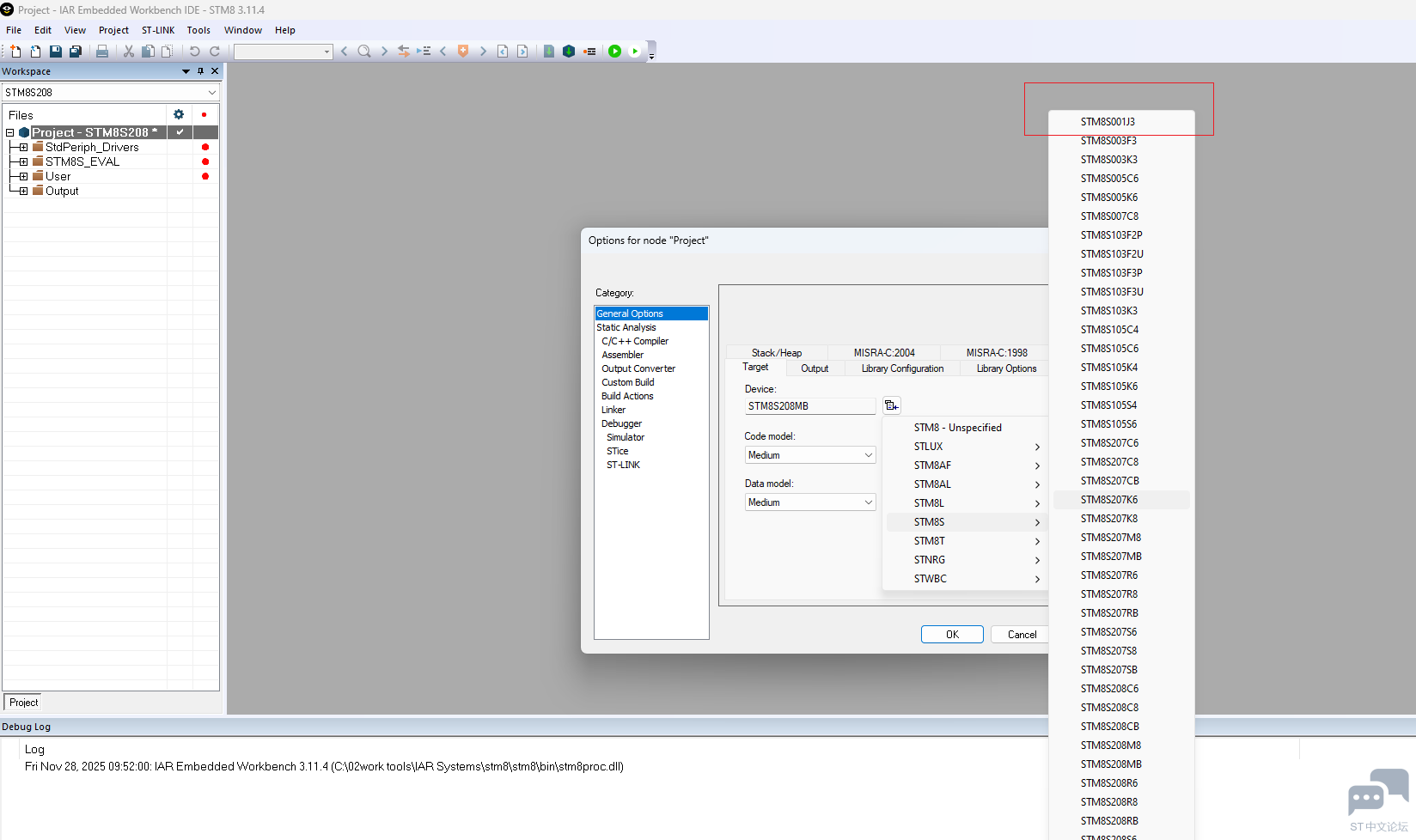Image resolution: width=1416 pixels, height=840 pixels.
Task: Click the Toggle Breakpoint toolbar icon
Action: pos(589,52)
